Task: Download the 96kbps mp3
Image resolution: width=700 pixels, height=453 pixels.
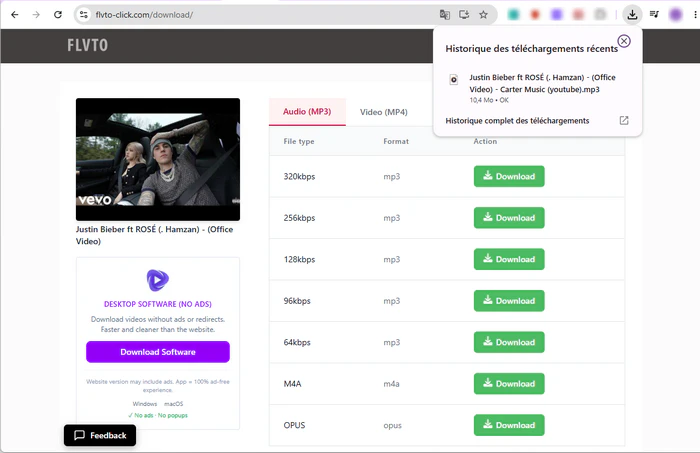Action: click(509, 301)
